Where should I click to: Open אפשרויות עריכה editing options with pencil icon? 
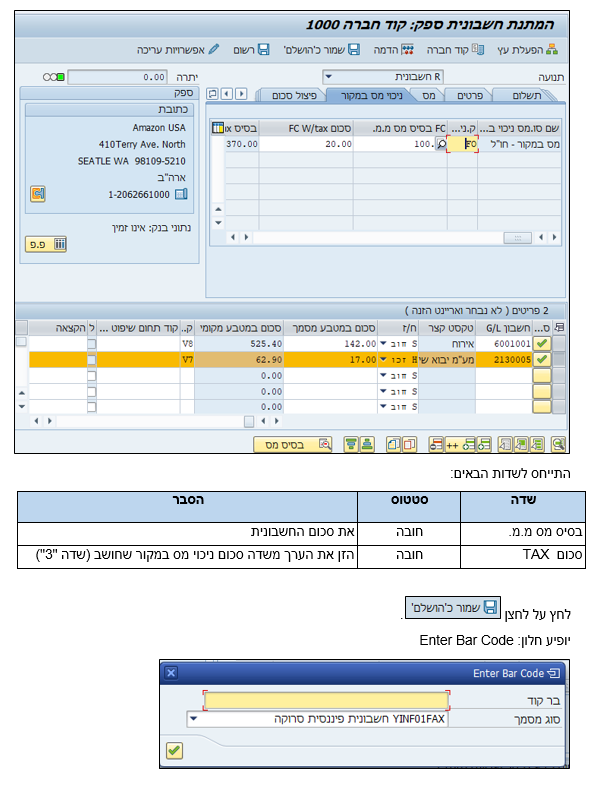coord(178,50)
